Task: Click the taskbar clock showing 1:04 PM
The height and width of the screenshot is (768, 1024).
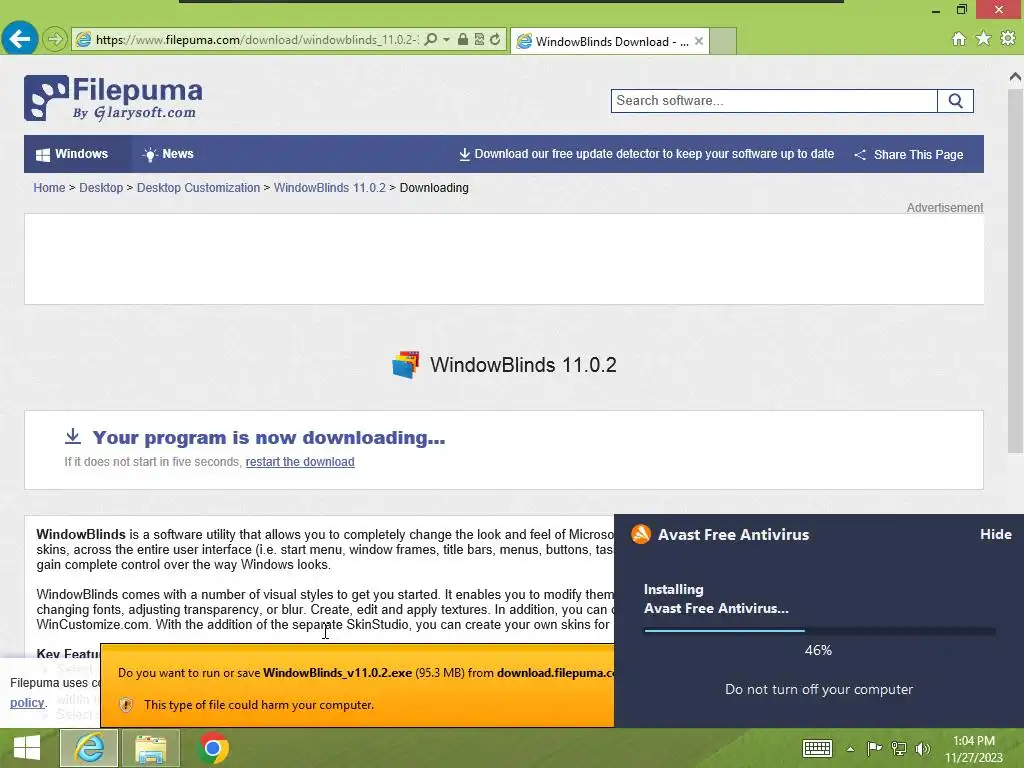Action: [x=974, y=749]
